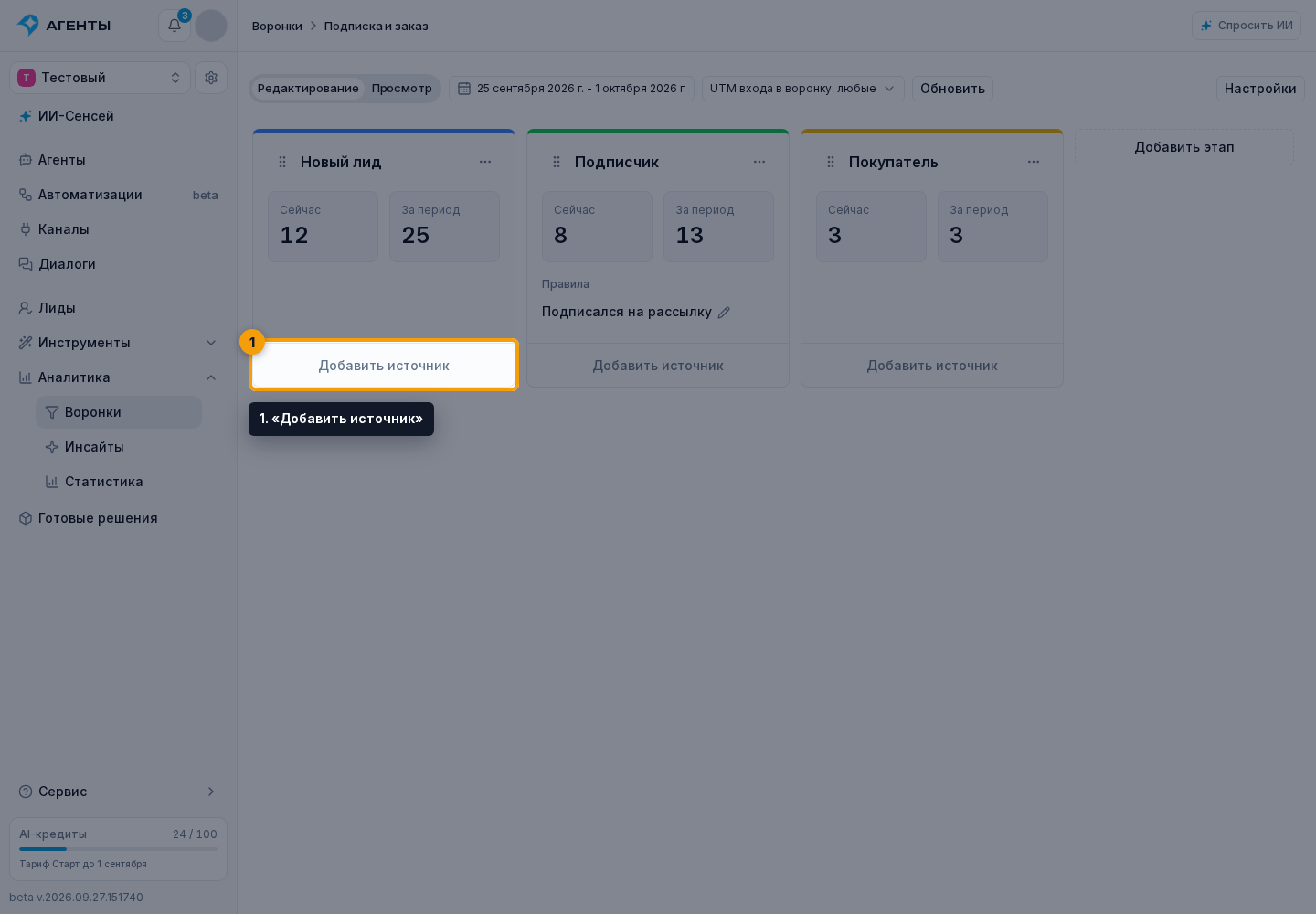Open Лиды in sidebar
The image size is (1316, 914).
click(x=118, y=308)
